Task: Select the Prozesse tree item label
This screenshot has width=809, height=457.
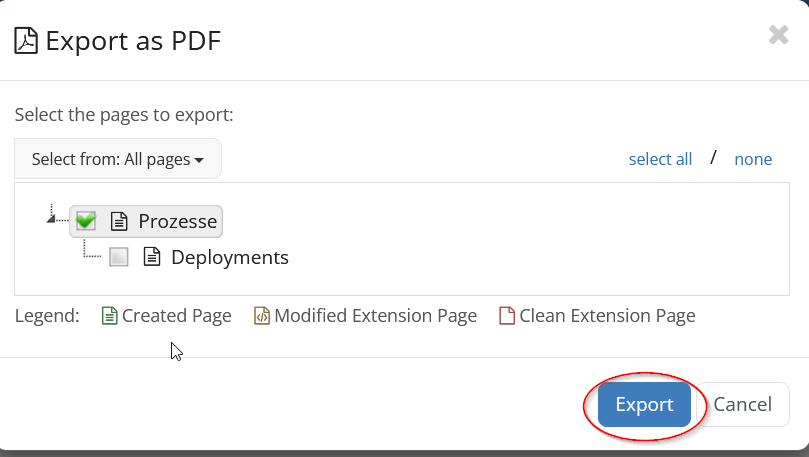Action: [x=177, y=221]
